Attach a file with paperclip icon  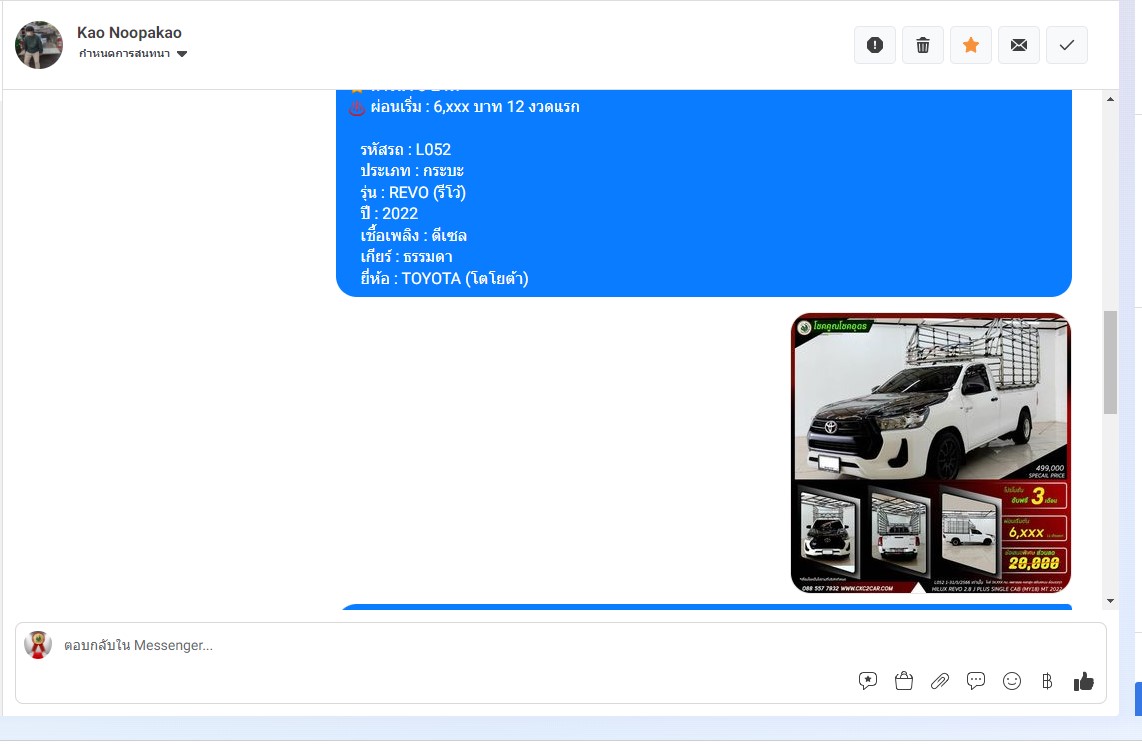(x=940, y=681)
